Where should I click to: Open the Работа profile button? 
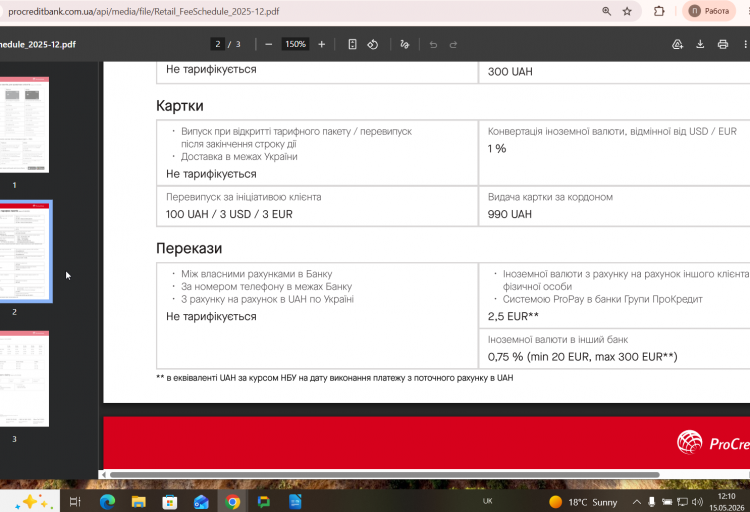pos(709,11)
